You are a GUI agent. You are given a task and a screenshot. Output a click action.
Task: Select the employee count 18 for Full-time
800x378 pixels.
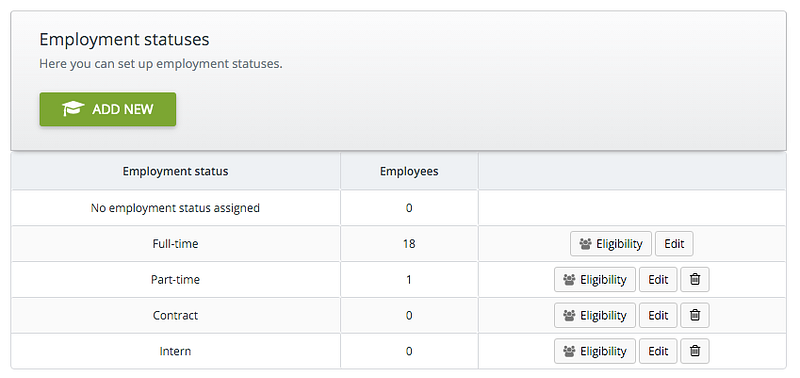click(409, 244)
